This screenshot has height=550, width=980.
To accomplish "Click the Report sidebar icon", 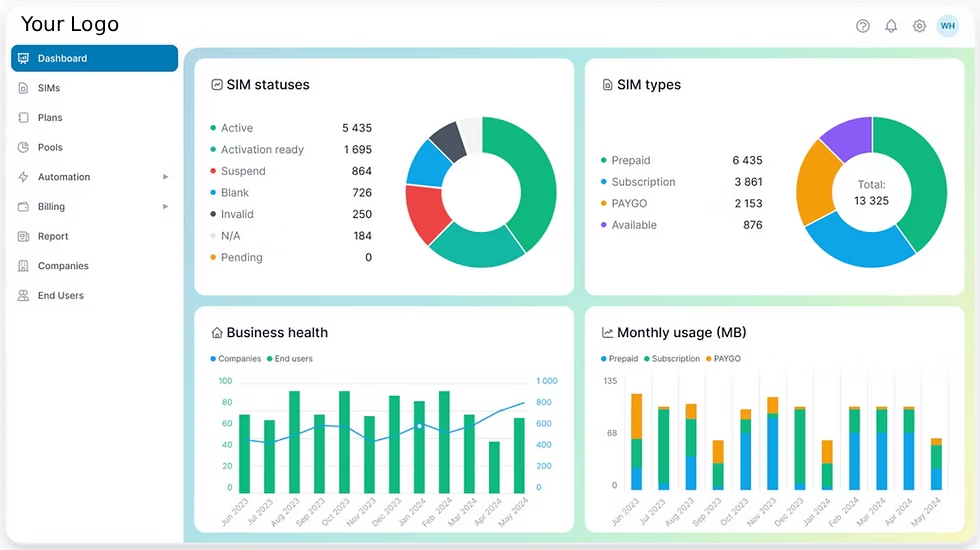I will 23,236.
